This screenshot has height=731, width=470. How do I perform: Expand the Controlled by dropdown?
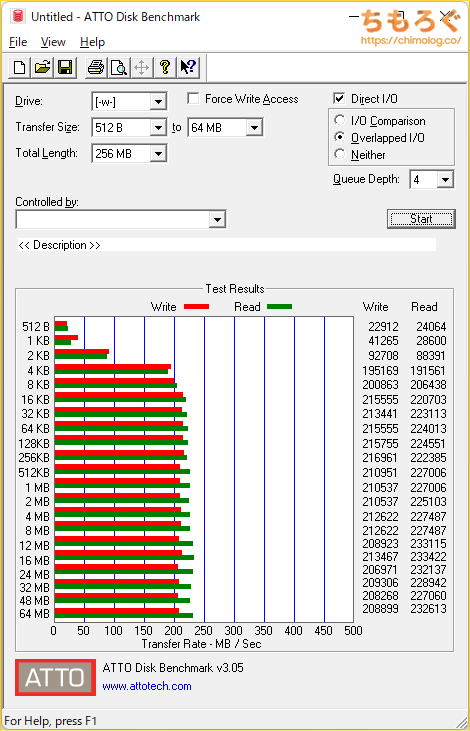(217, 220)
